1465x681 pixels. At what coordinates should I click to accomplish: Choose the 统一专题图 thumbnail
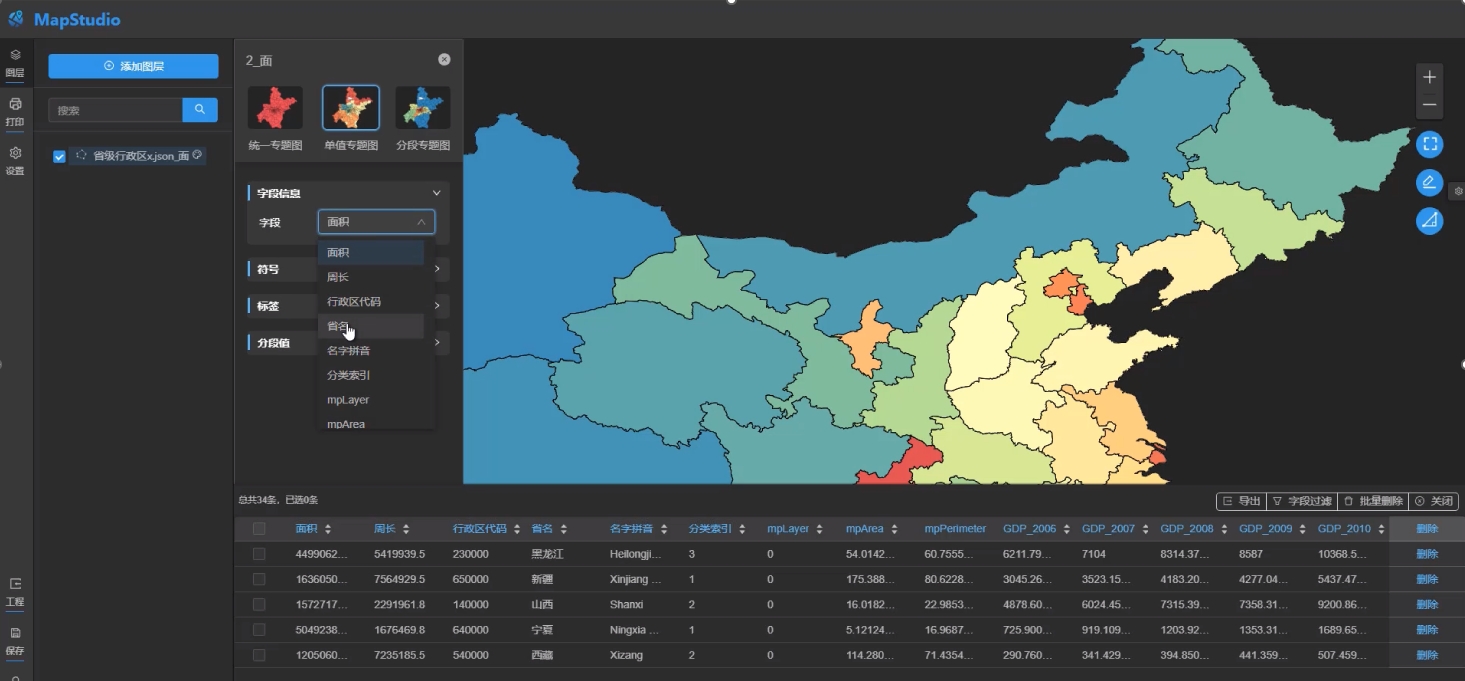[x=275, y=107]
